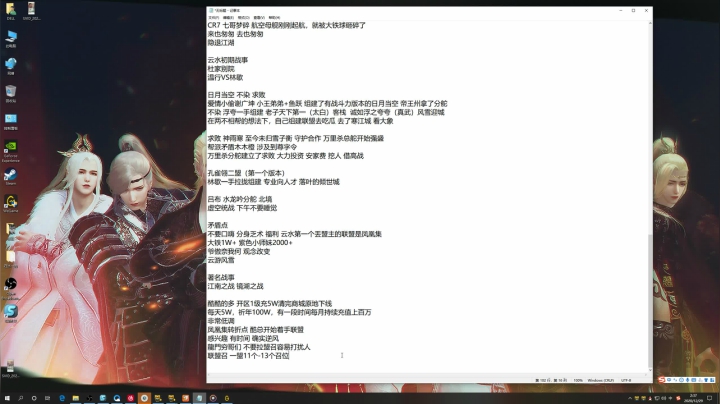Click the purple-ringed circular app on taskbar
Viewport: 720px width, 404px height.
tap(213, 398)
